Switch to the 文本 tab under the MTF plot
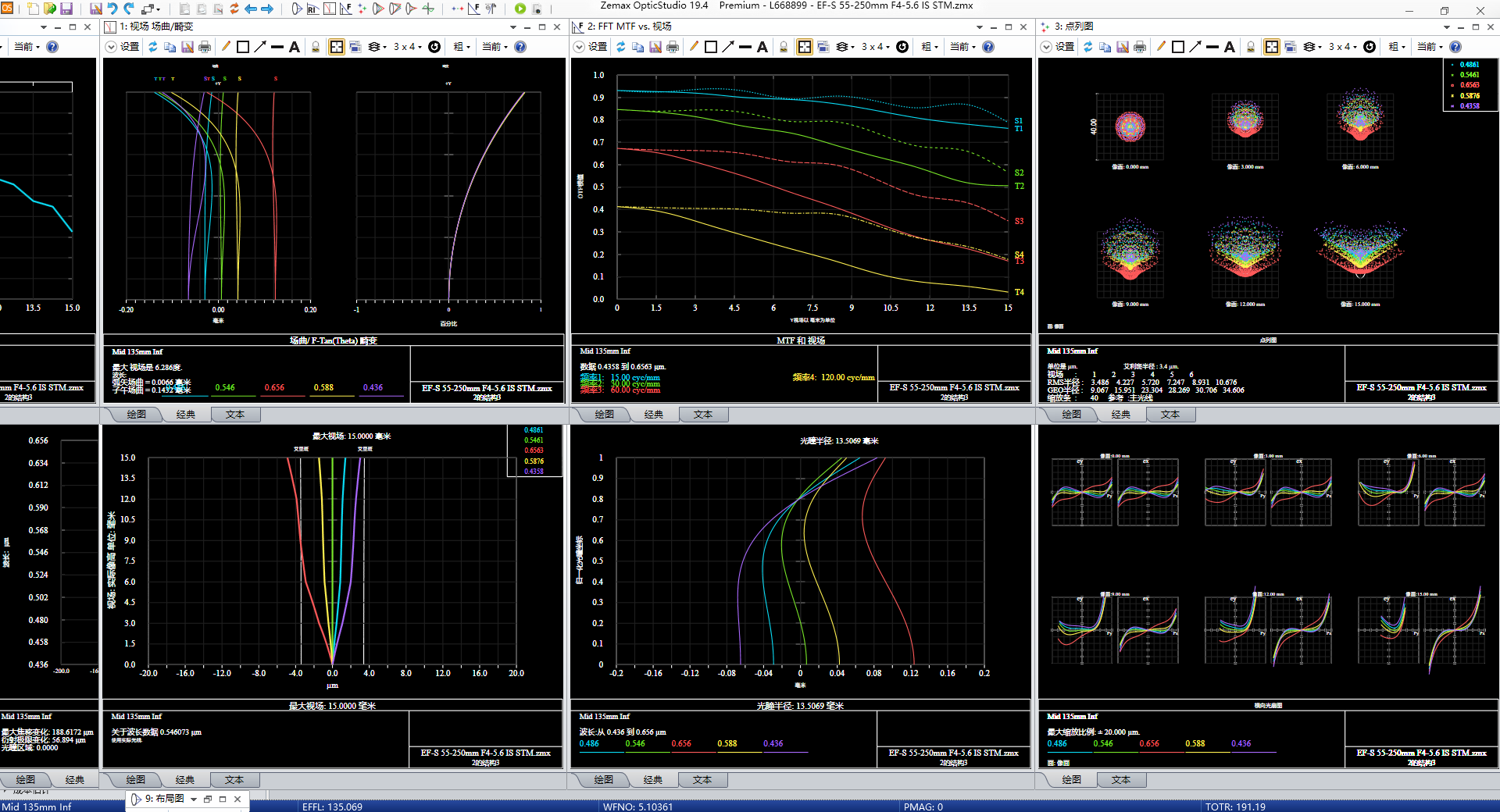This screenshot has width=1500, height=812. [x=703, y=415]
